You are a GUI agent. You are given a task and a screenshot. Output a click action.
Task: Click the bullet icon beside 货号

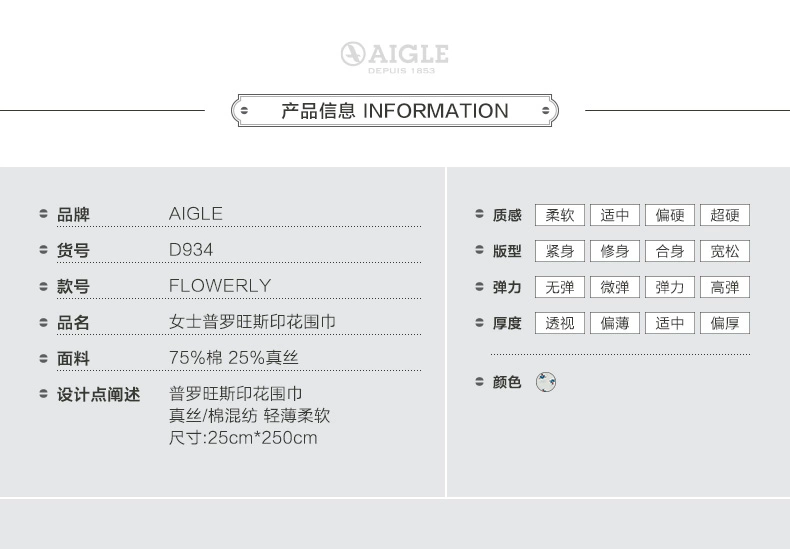tap(44, 250)
